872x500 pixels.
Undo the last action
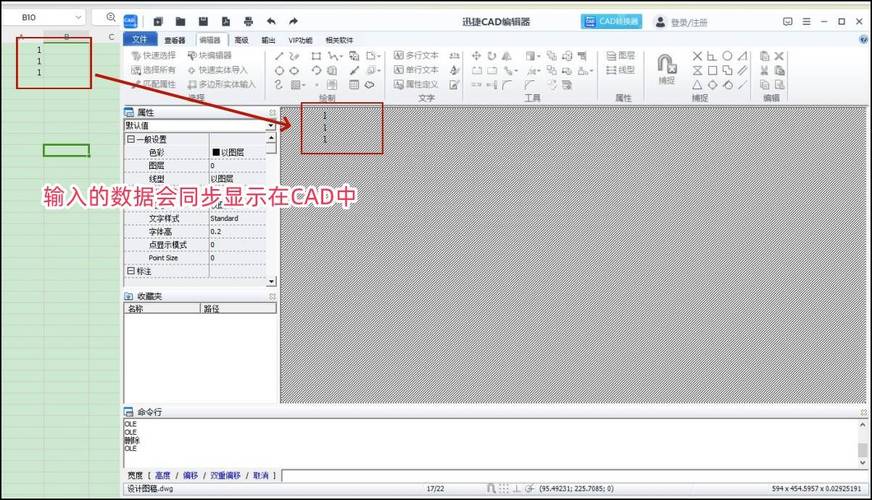pos(271,22)
